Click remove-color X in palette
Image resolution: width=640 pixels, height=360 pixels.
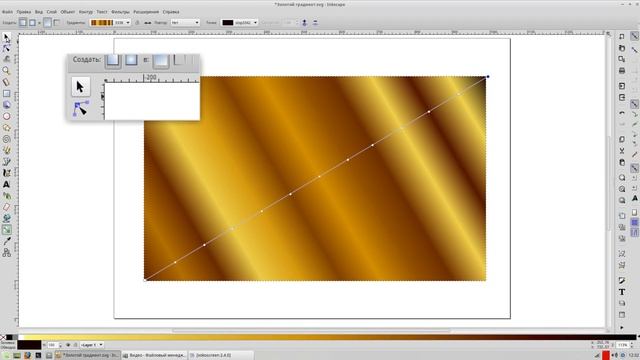click(3, 337)
